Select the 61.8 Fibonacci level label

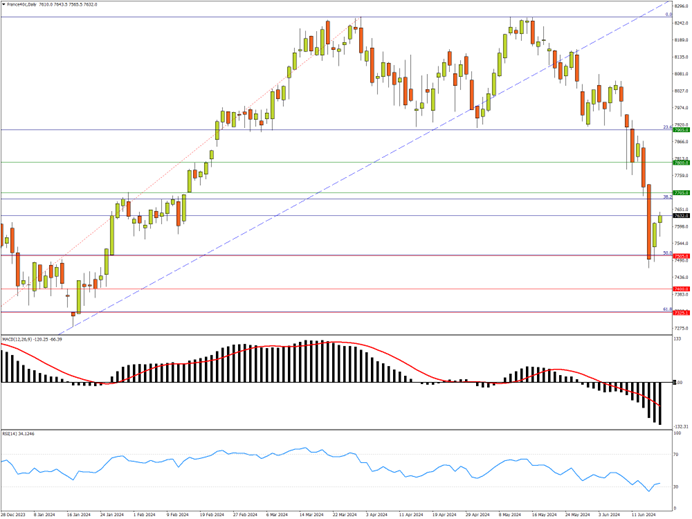pyautogui.click(x=665, y=309)
